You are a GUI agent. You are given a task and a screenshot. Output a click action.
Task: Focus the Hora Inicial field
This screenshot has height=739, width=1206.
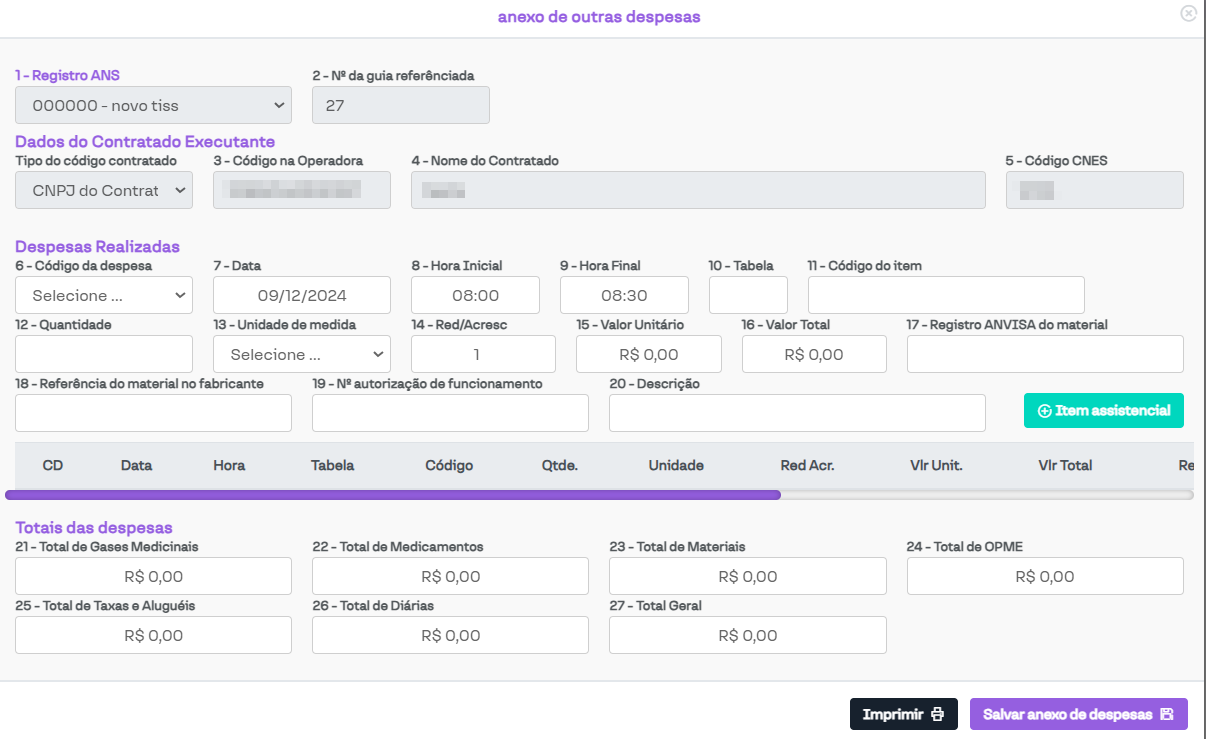click(x=475, y=295)
